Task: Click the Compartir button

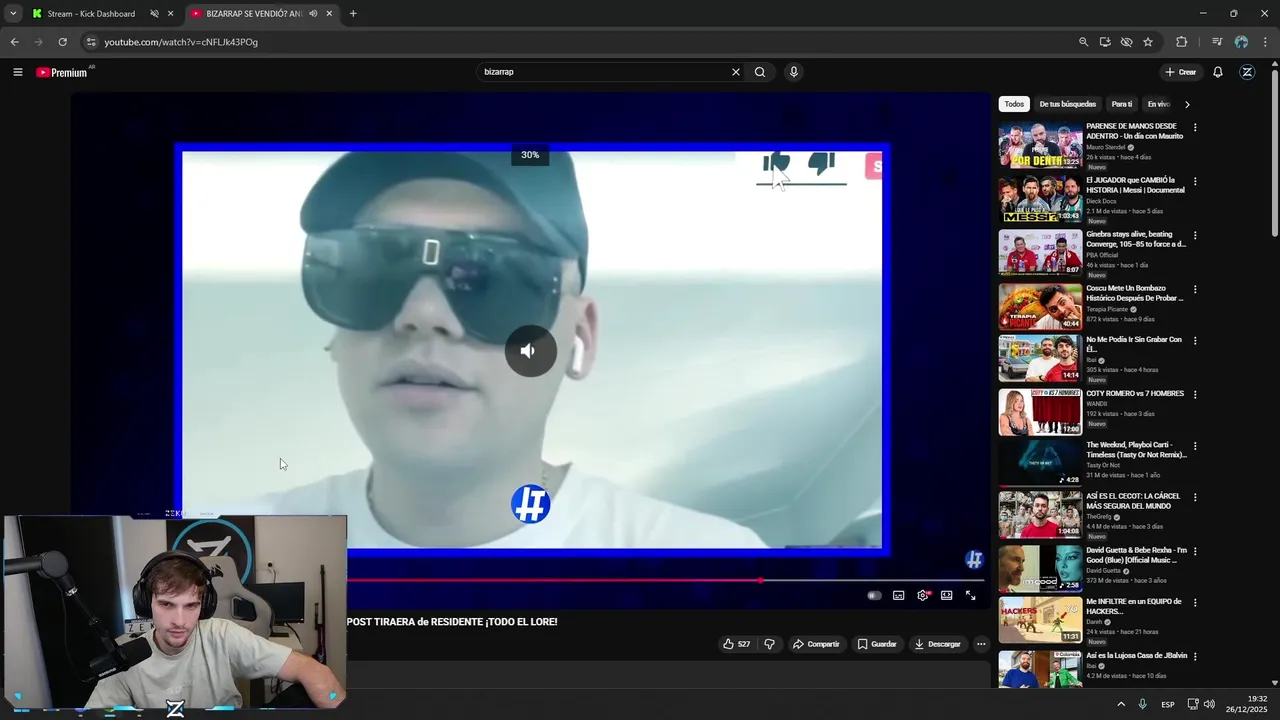Action: click(x=816, y=644)
